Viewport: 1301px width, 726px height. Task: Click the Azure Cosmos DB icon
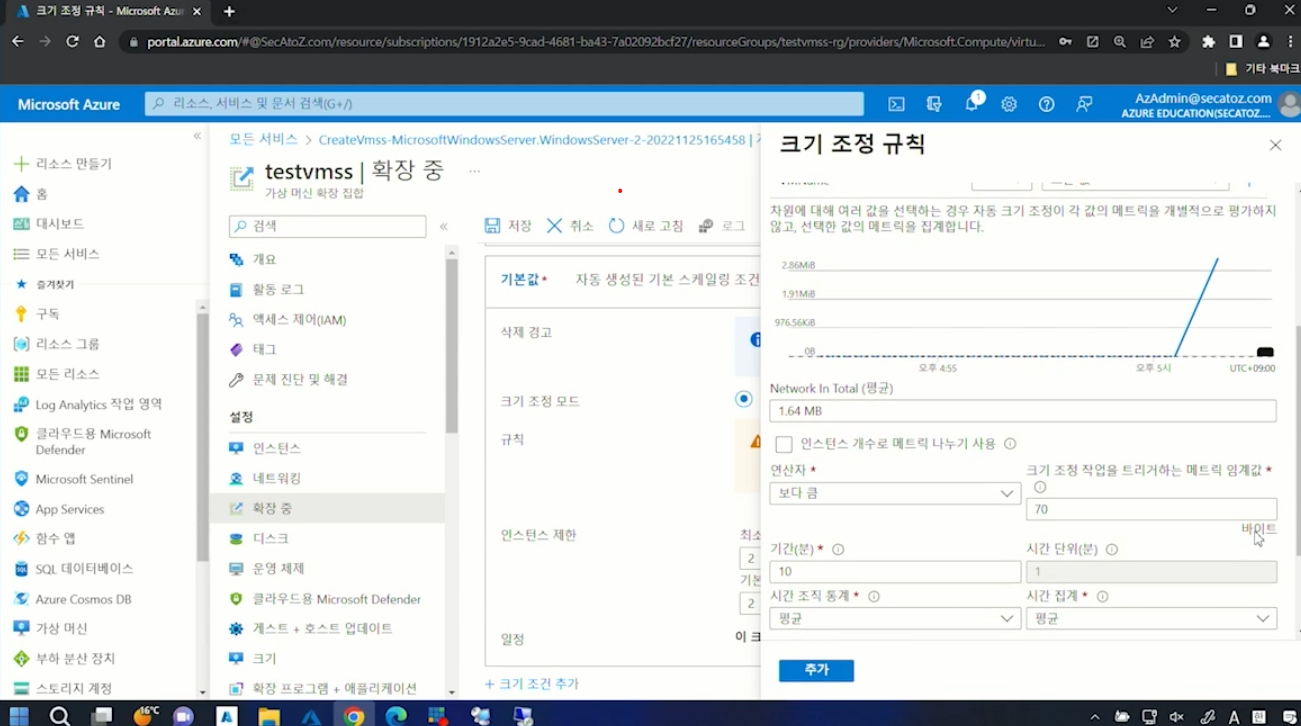[x=21, y=598]
